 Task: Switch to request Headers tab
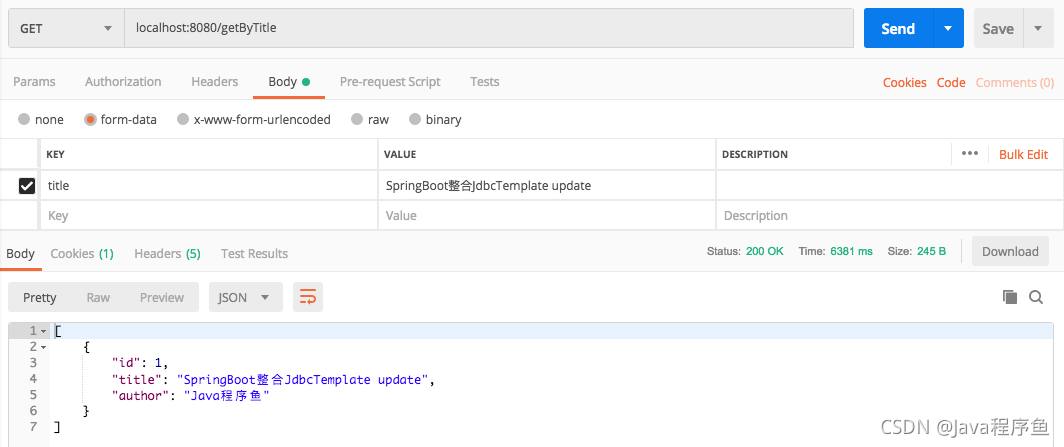214,81
